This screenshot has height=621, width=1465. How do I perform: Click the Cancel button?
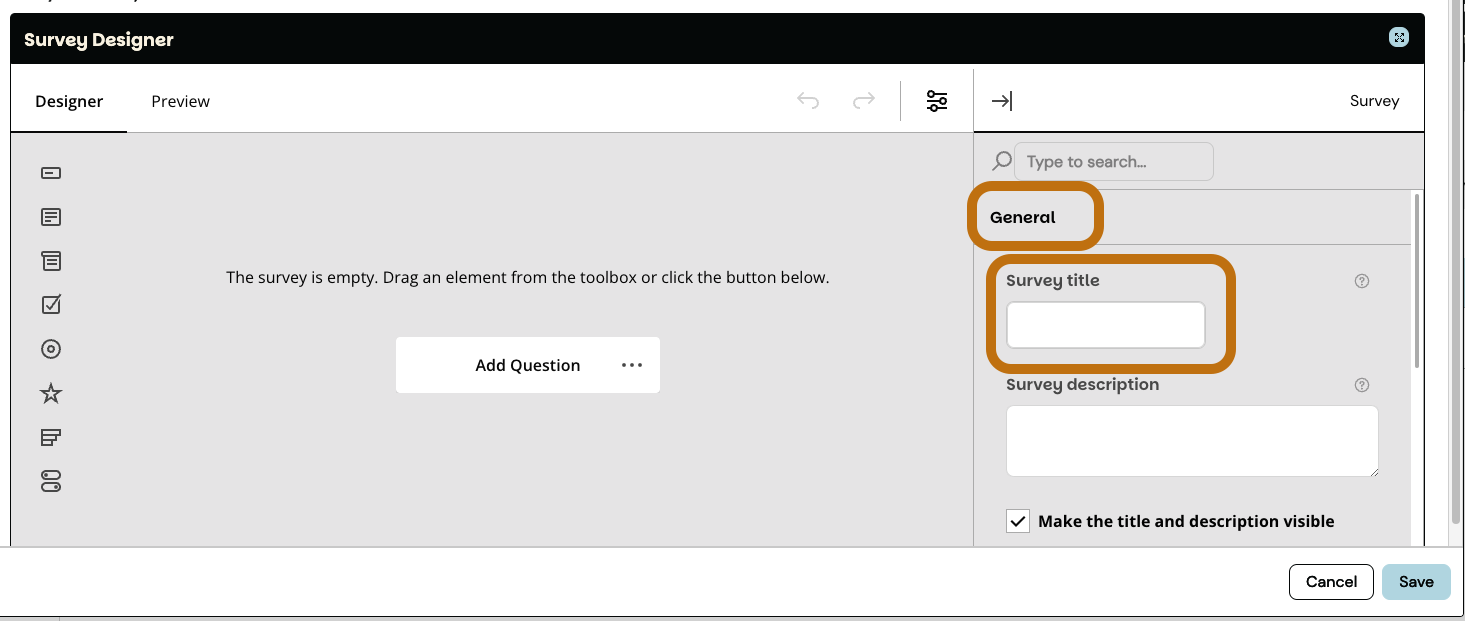coord(1331,581)
